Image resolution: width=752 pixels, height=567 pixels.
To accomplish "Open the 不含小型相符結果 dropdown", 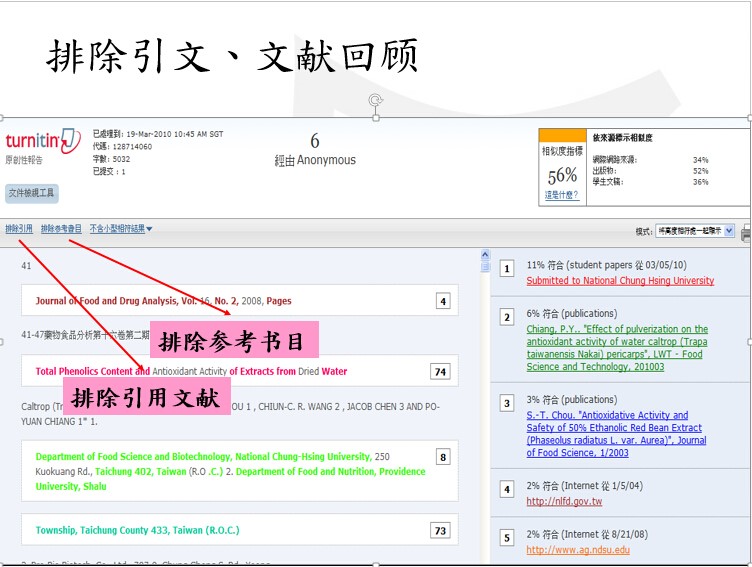I will tap(121, 229).
